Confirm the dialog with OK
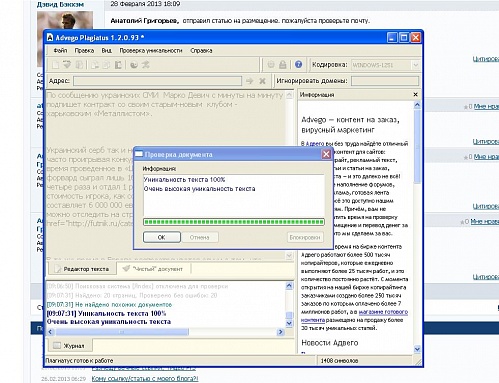Screen dimensions: 499x383 (x=162, y=237)
